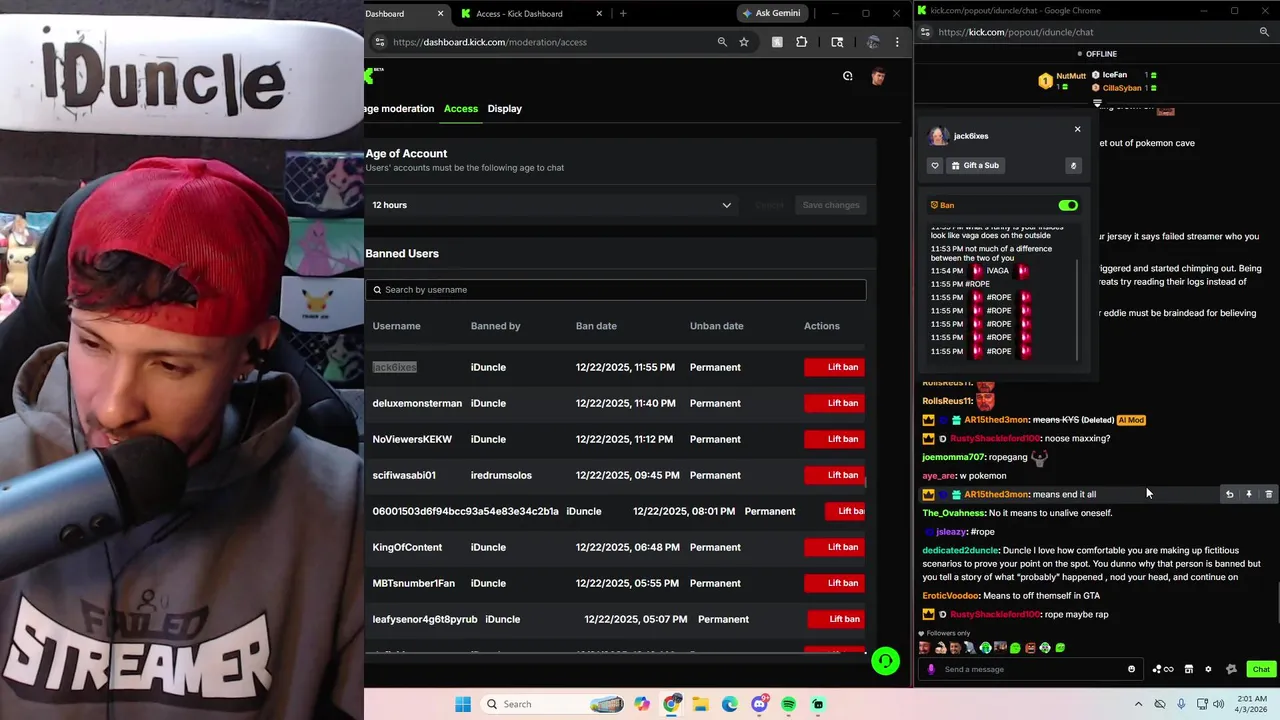Click the Ban date column header
This screenshot has width=1280, height=720.
596,326
